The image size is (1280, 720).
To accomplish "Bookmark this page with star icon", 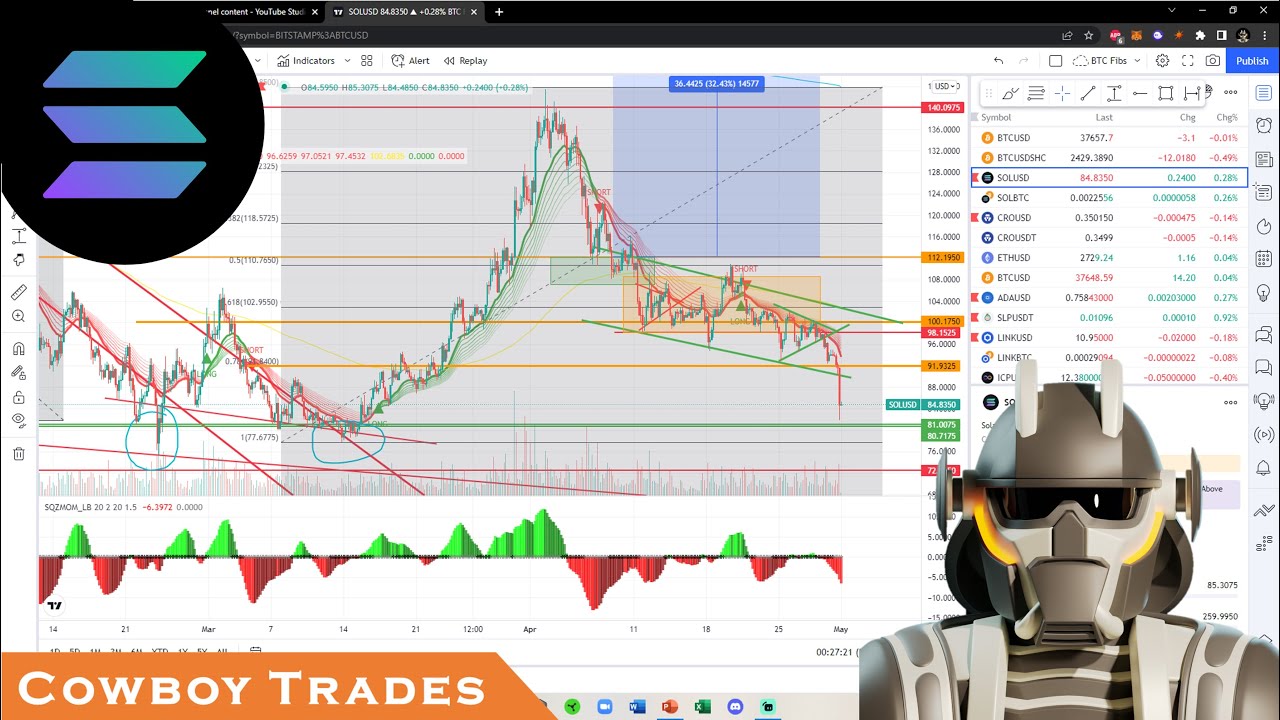I will click(1089, 35).
